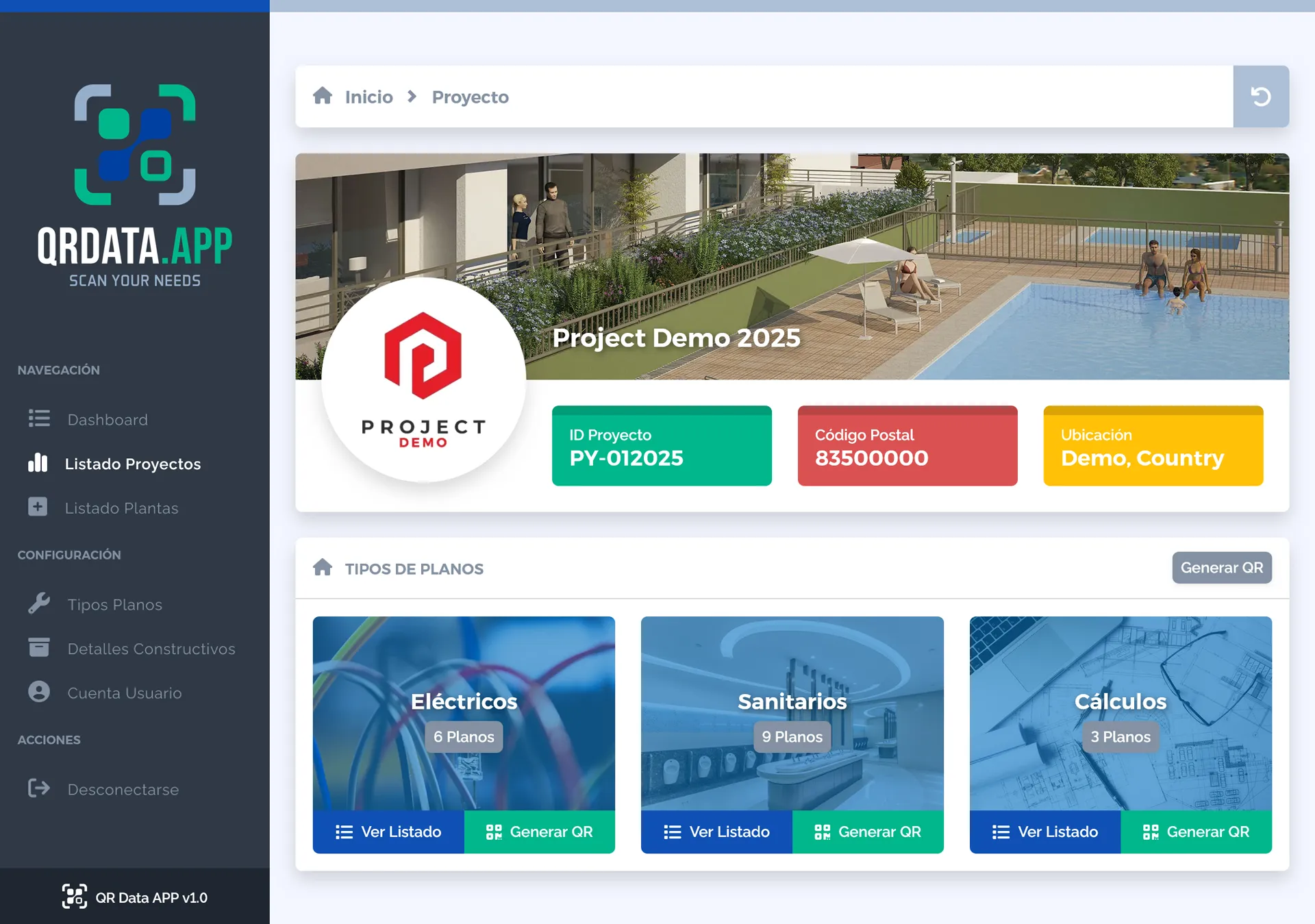Click the Dashboard list icon in sidebar
Screen dimensions: 1315x924
click(39, 419)
